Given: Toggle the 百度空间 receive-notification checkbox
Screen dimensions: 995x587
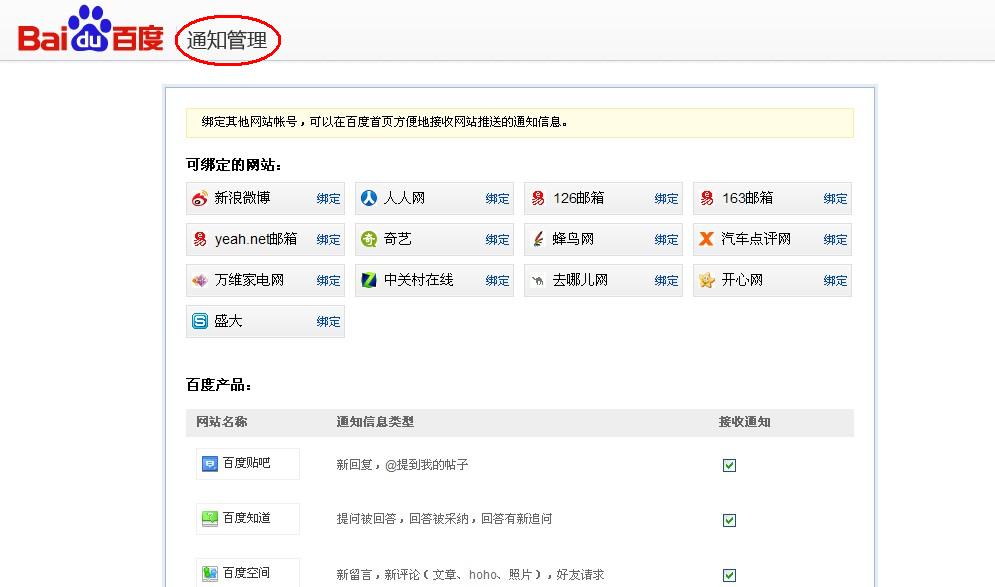Looking at the screenshot, I should tap(729, 575).
